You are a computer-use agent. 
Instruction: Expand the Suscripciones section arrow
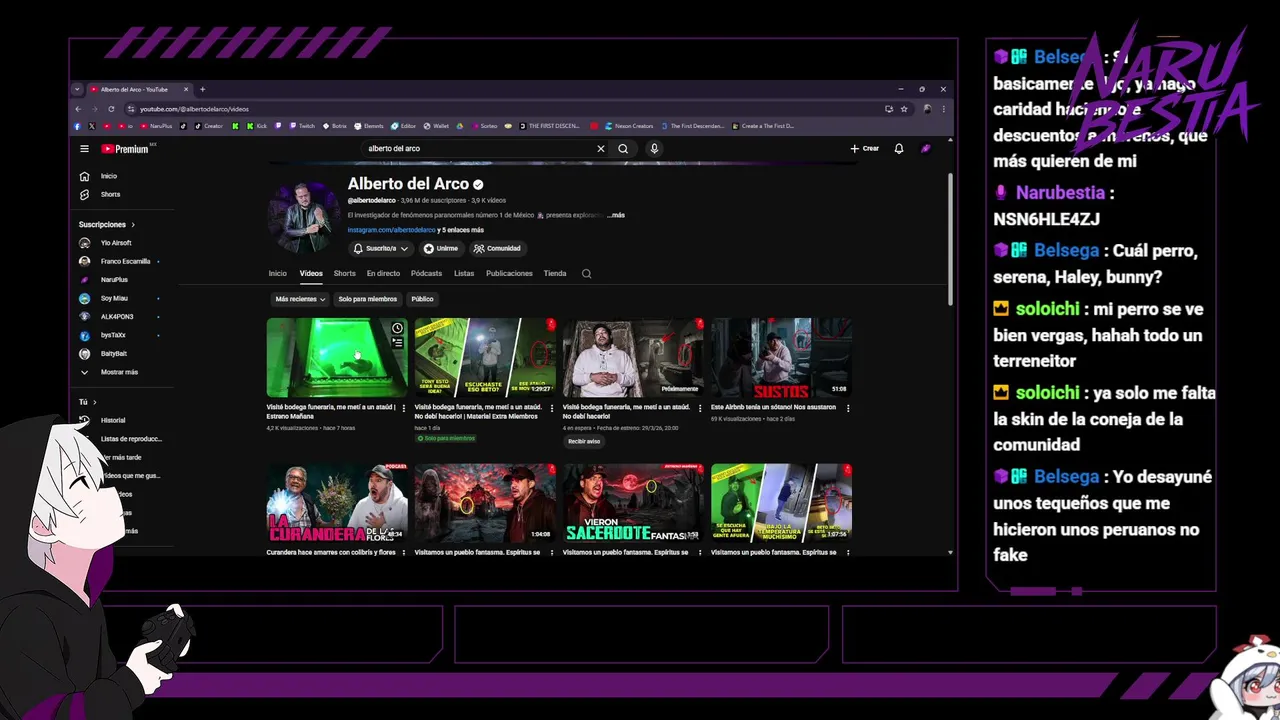point(132,225)
